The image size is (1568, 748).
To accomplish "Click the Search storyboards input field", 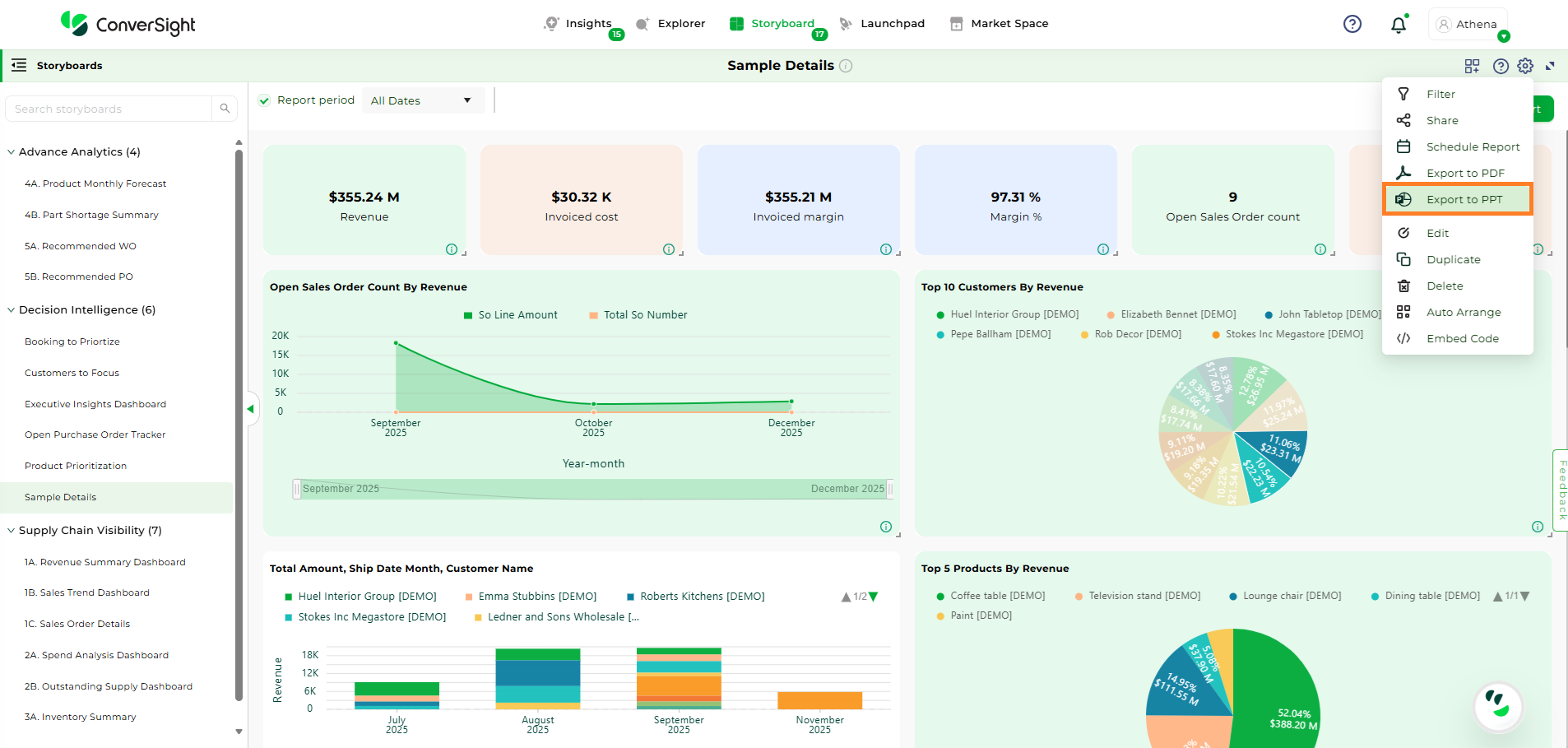I will click(x=109, y=109).
